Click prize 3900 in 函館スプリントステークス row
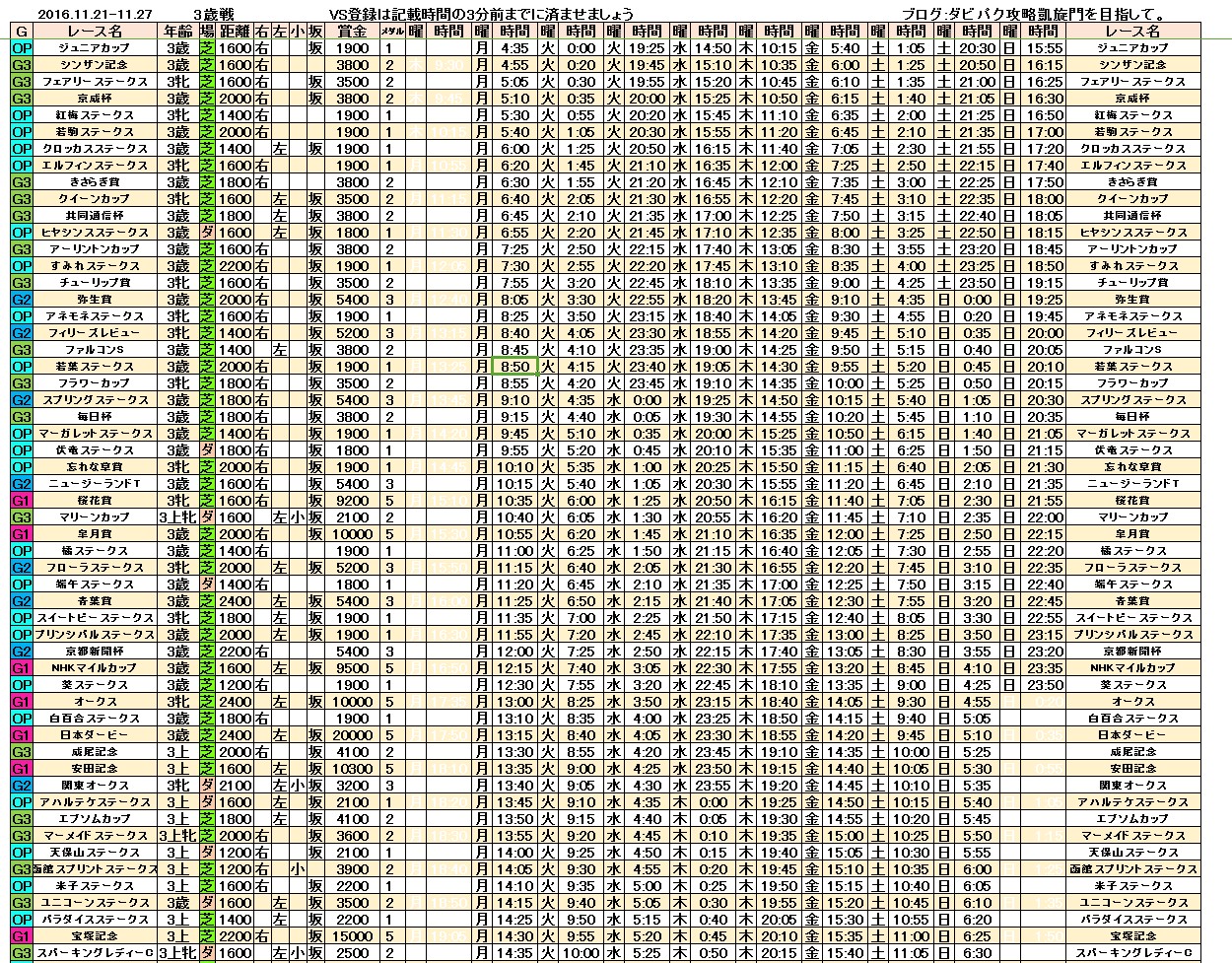This screenshot has height=963, width=1232. point(352,869)
